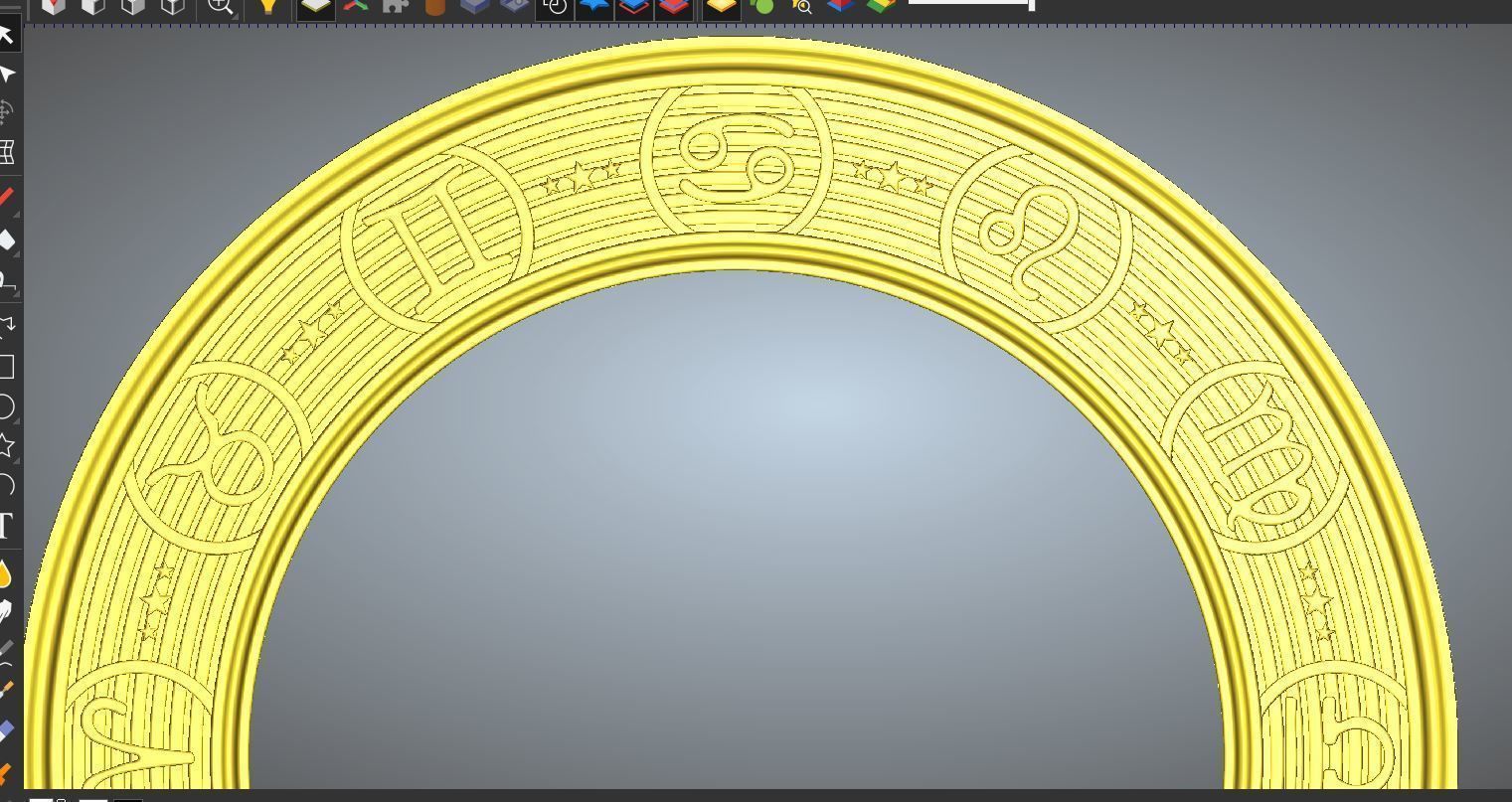The height and width of the screenshot is (802, 1512).
Task: Select the Transform move-rotate tool
Action: point(6,111)
